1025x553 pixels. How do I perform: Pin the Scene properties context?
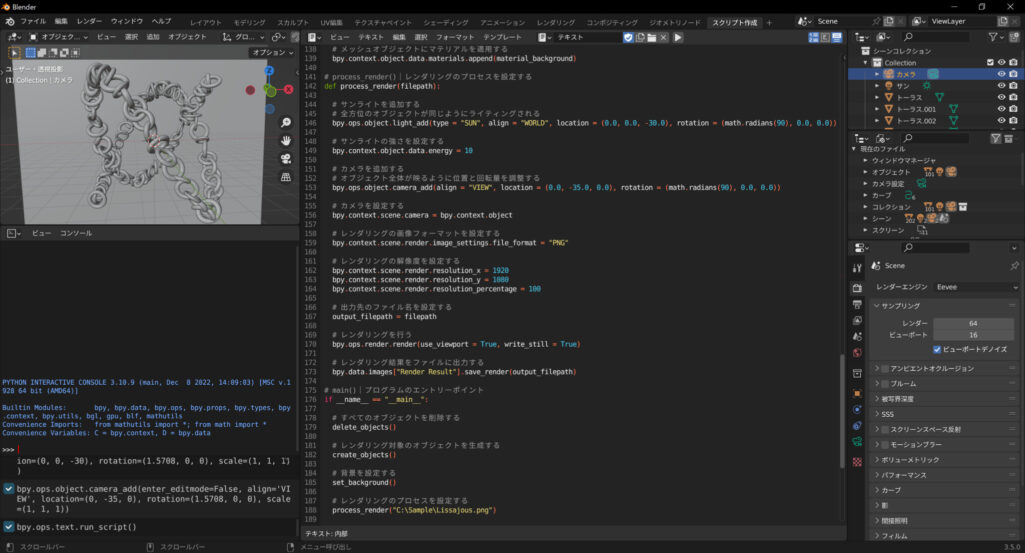(1014, 266)
